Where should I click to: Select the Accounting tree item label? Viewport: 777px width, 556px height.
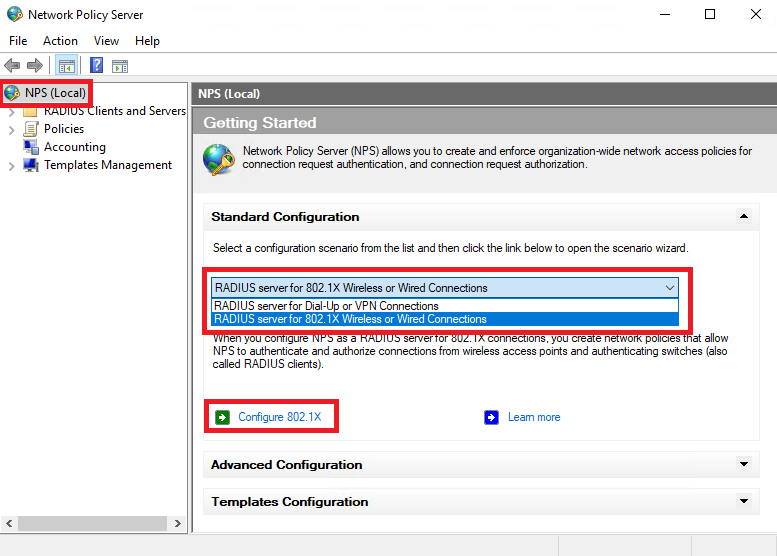pyautogui.click(x=75, y=147)
